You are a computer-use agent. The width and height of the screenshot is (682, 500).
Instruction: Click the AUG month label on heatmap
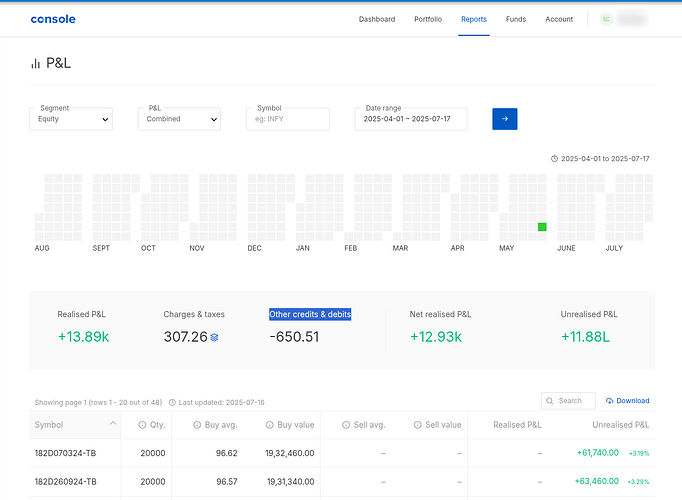42,248
